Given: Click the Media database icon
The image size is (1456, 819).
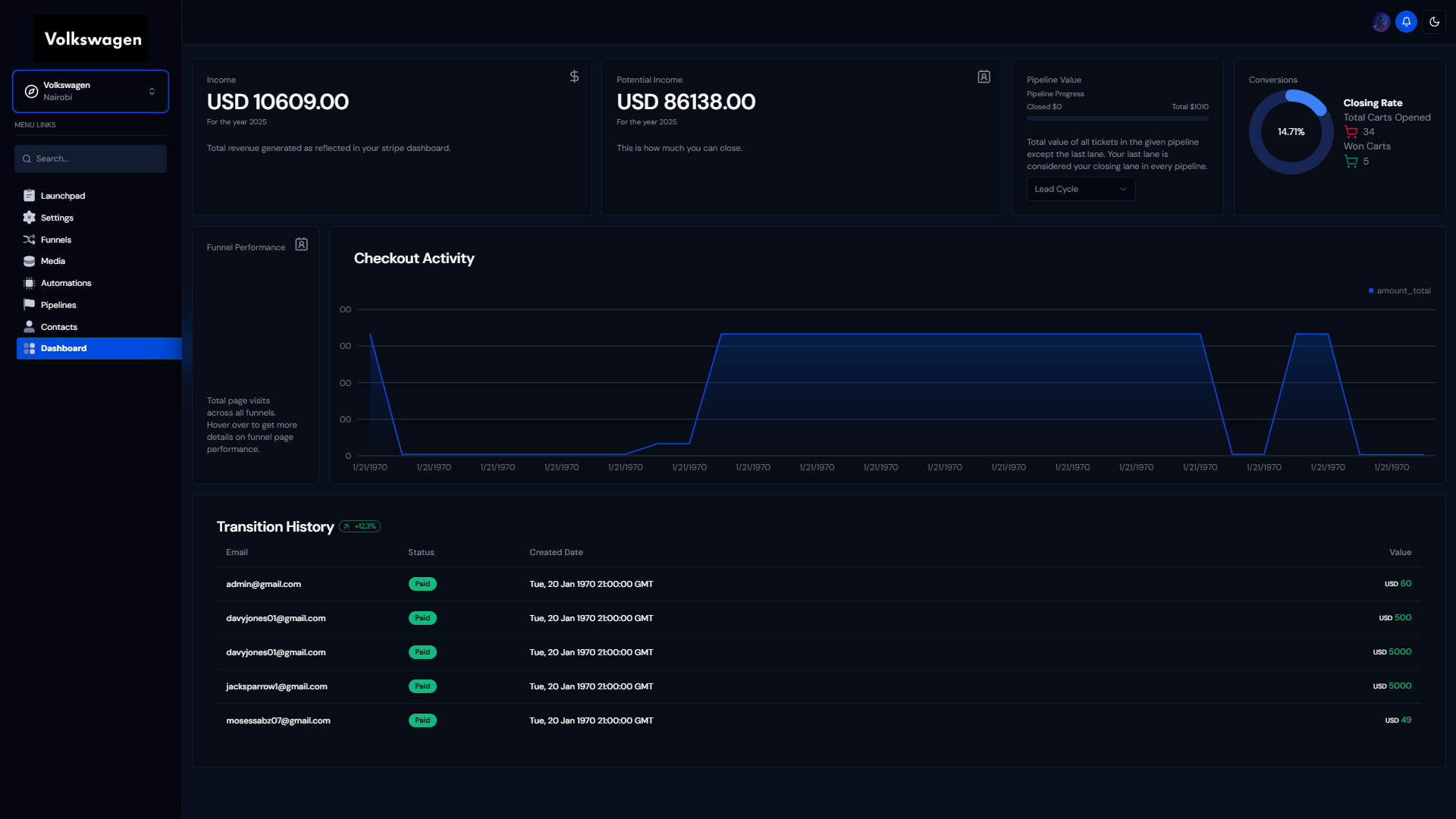Looking at the screenshot, I should click(29, 261).
